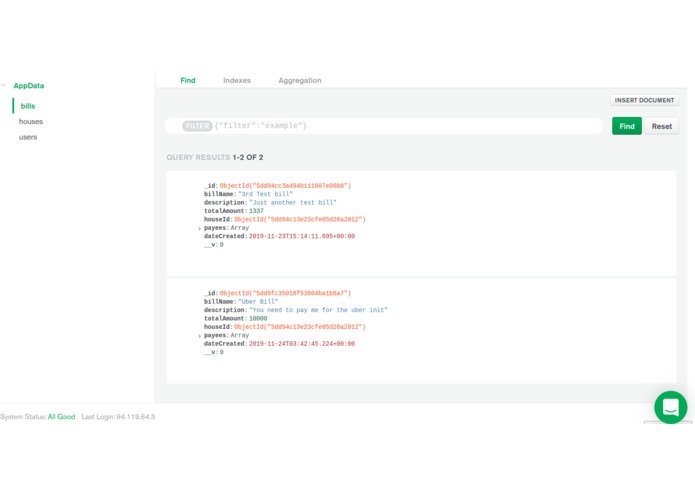Click totalAmount value 10000
Image resolution: width=695 pixels, height=494 pixels.
coord(258,319)
